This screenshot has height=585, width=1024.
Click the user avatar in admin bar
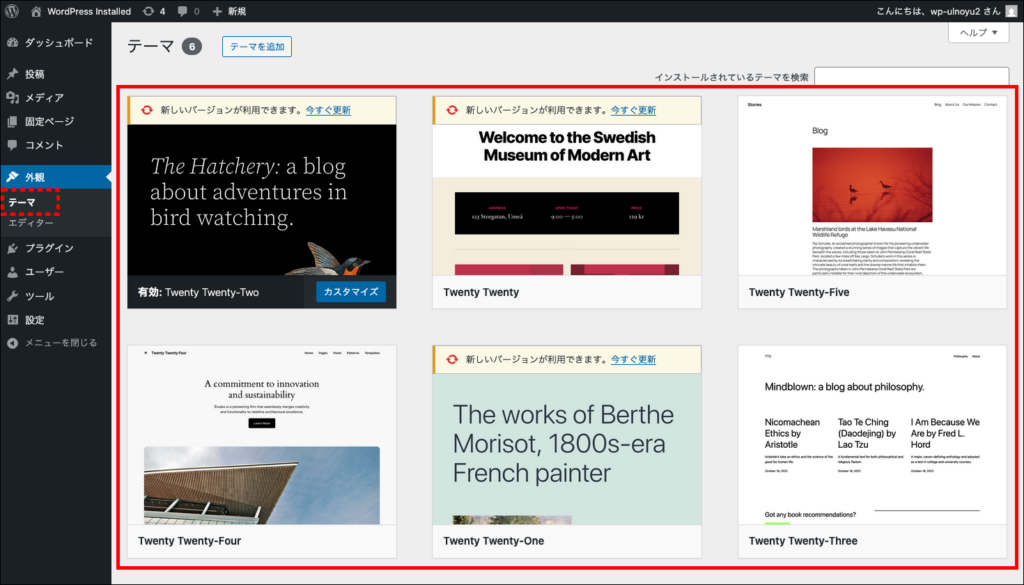click(1011, 11)
